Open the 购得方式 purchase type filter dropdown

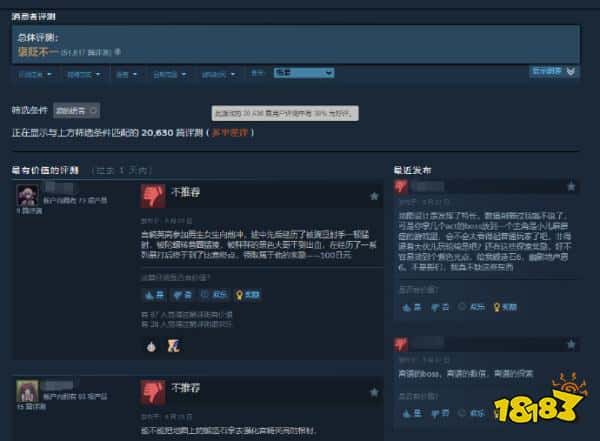83,74
